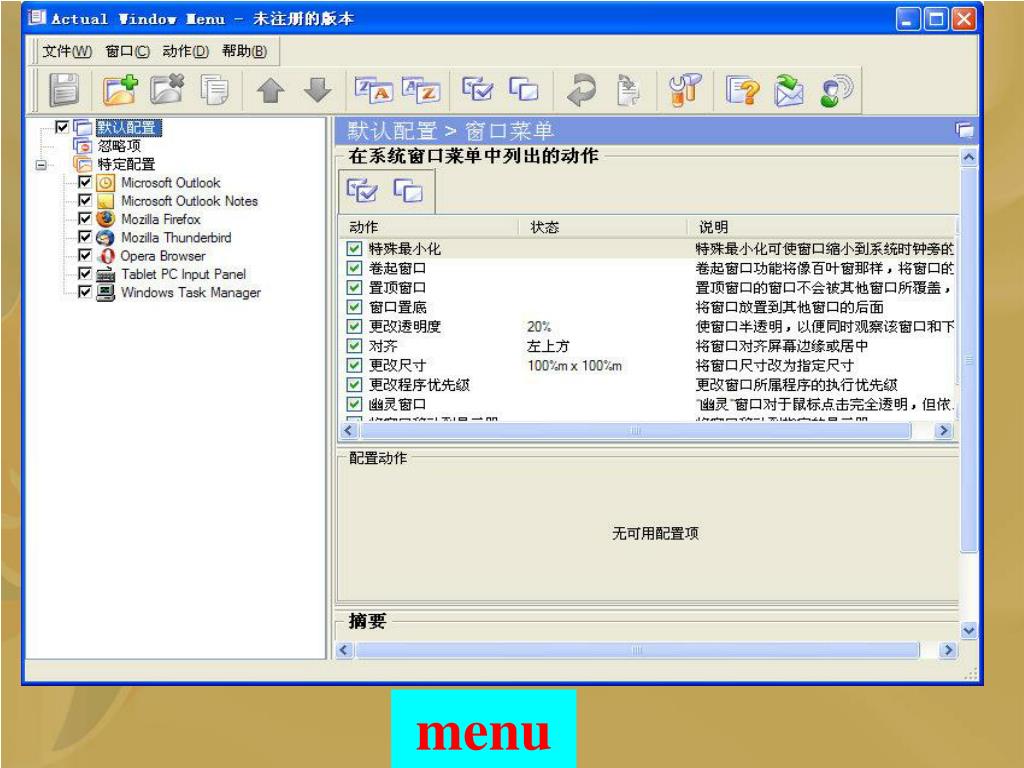The width and height of the screenshot is (1024, 768).
Task: Click the person with sound support icon
Action: [837, 90]
